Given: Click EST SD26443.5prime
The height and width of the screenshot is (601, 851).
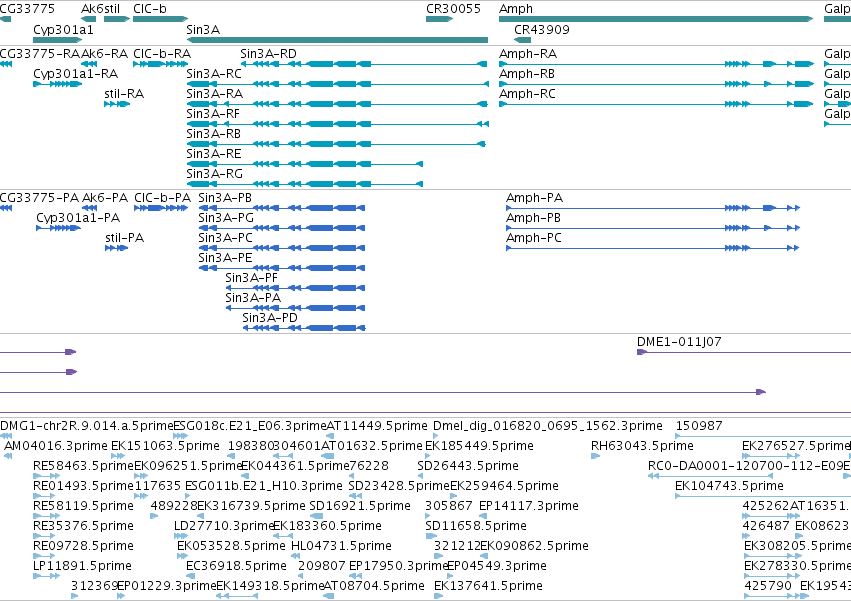Looking at the screenshot, I should 421,476.
